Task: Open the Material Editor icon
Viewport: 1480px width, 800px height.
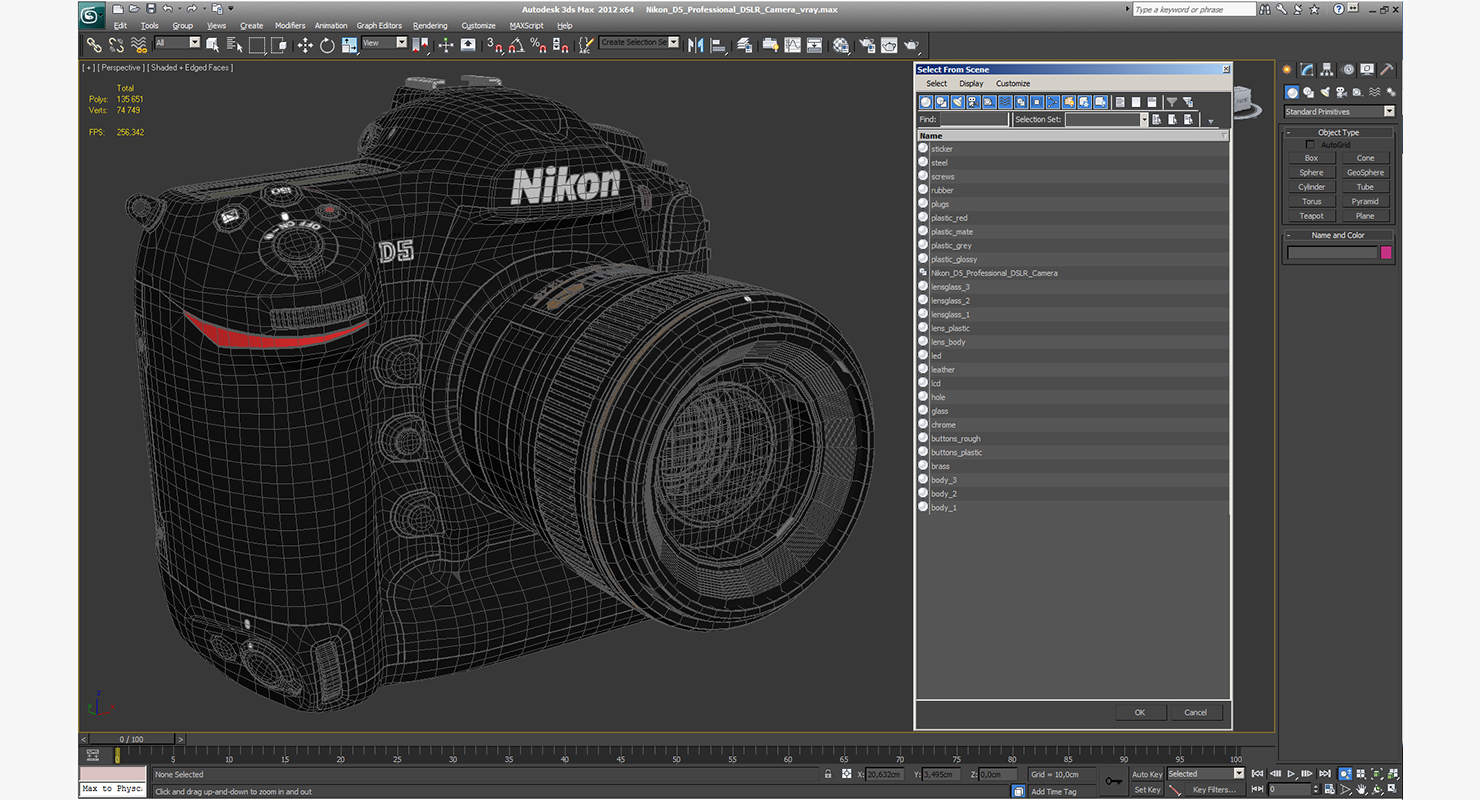Action: click(x=841, y=45)
